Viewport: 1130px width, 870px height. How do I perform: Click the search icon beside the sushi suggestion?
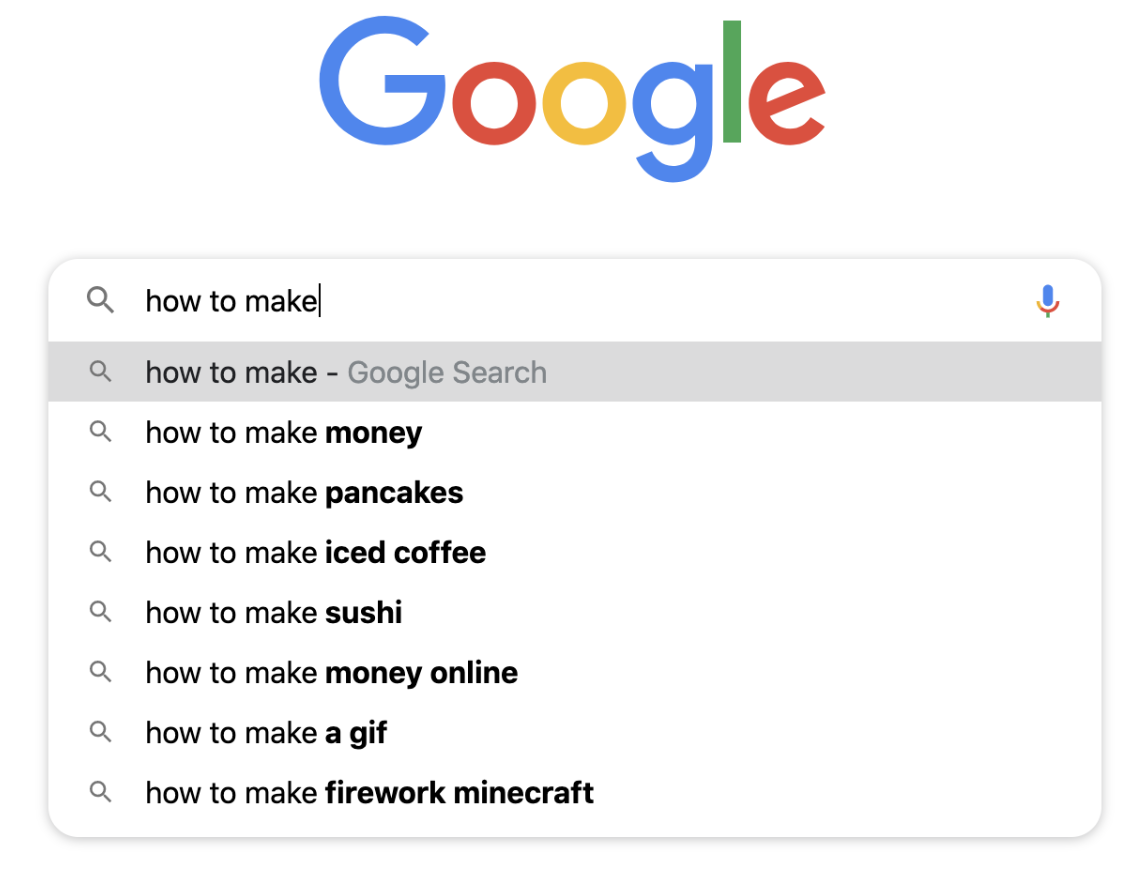pos(100,612)
